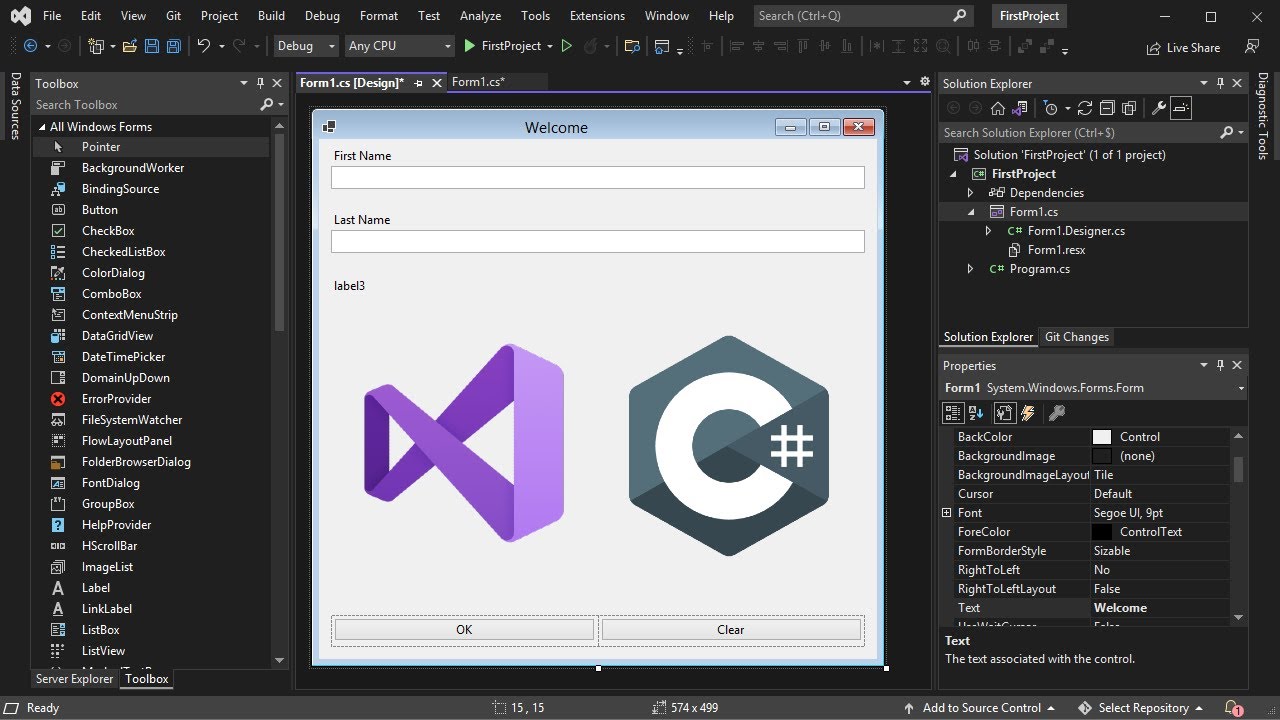1280x720 pixels.
Task: Expand the Dependencies node
Action: tap(970, 193)
